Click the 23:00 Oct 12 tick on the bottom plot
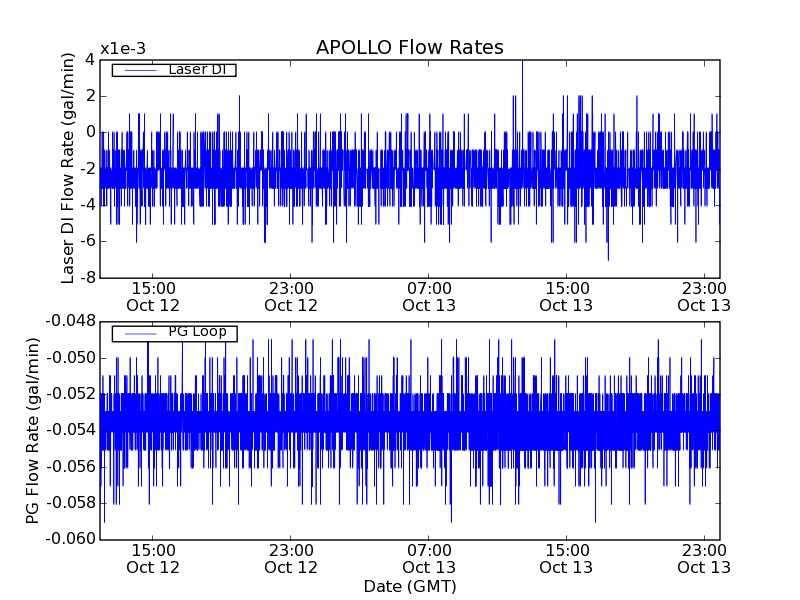Screen dimensions: 800x600 click(x=291, y=558)
